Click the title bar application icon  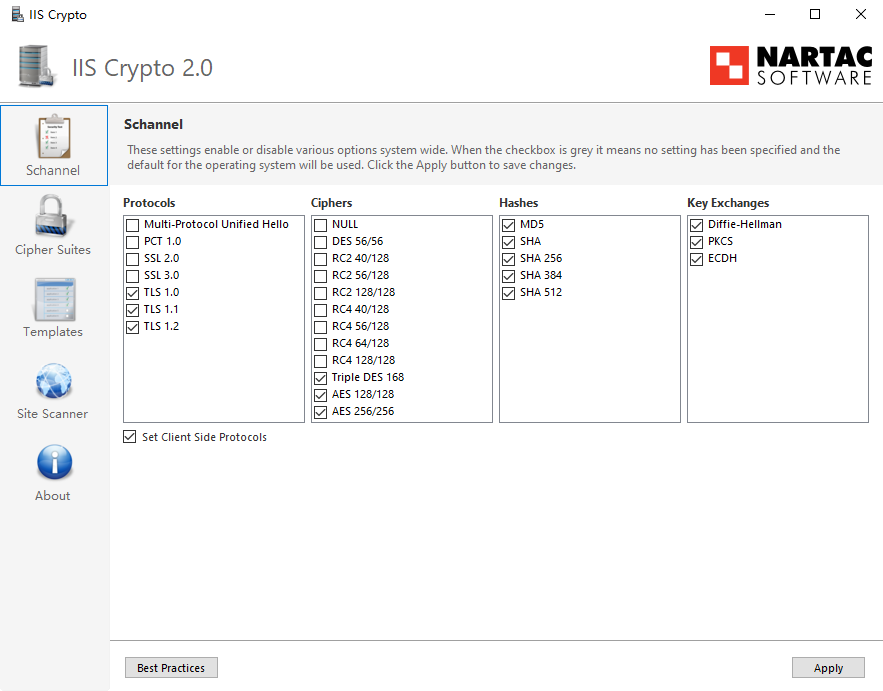[18, 15]
